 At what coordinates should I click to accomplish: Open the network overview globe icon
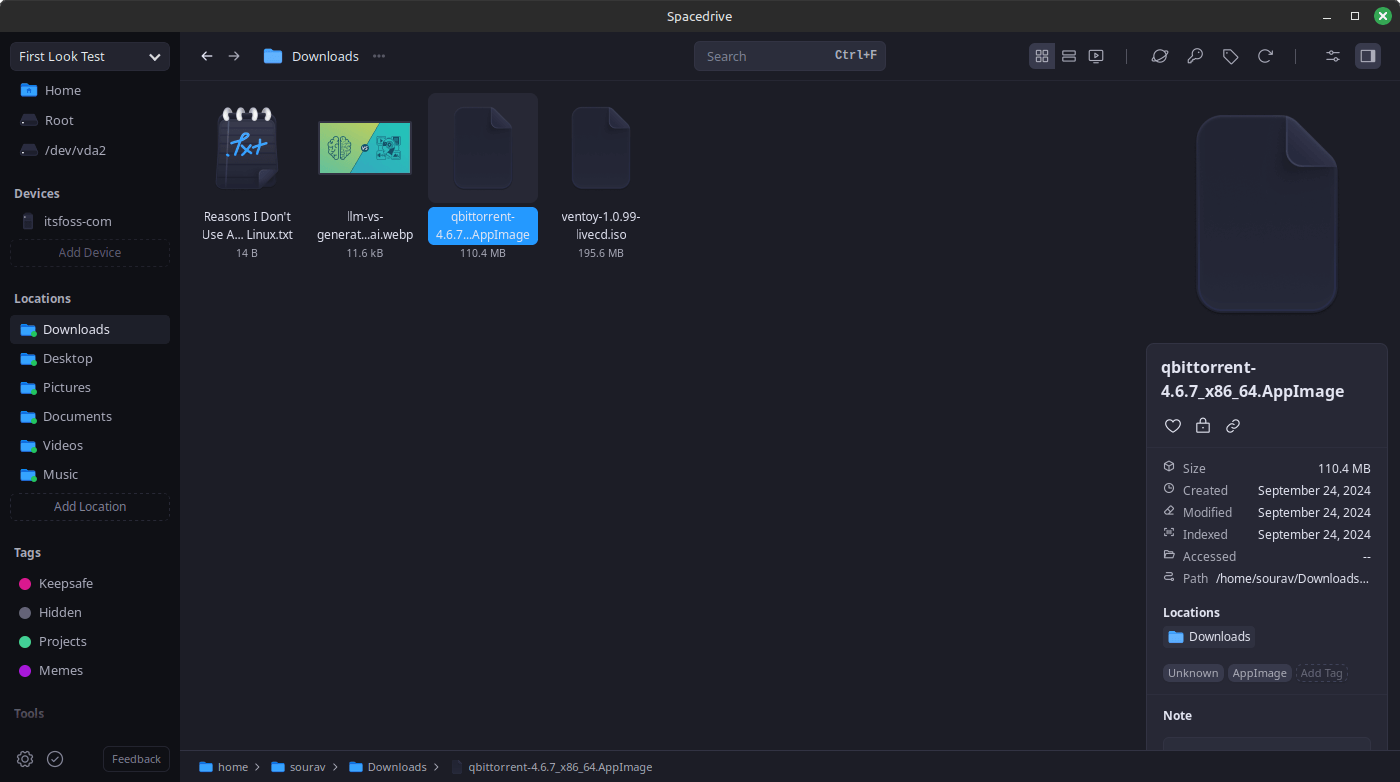pos(1160,56)
